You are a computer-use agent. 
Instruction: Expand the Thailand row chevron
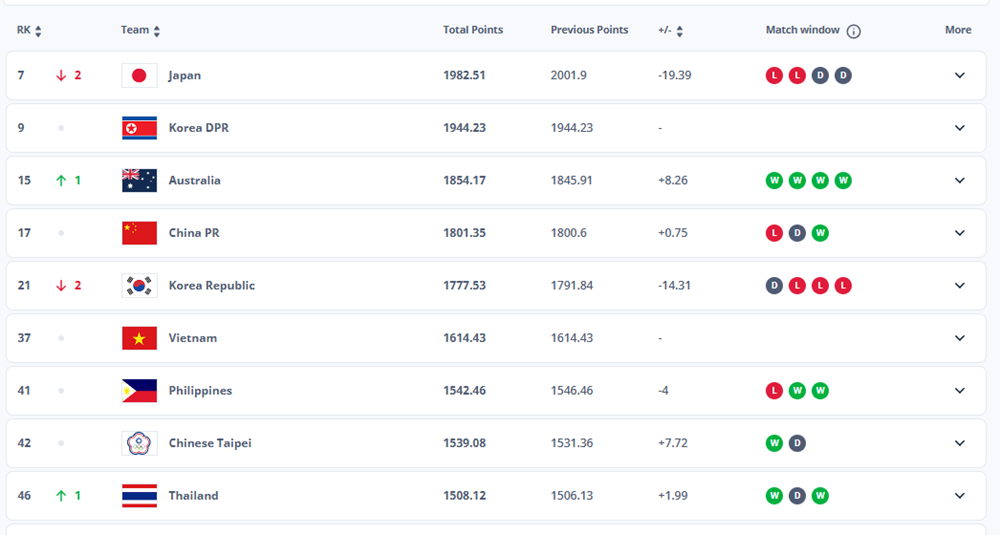click(959, 496)
